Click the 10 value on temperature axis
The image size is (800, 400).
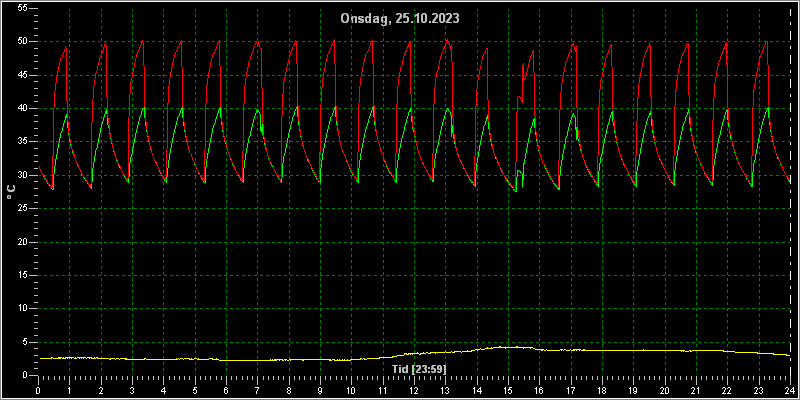[x=23, y=309]
